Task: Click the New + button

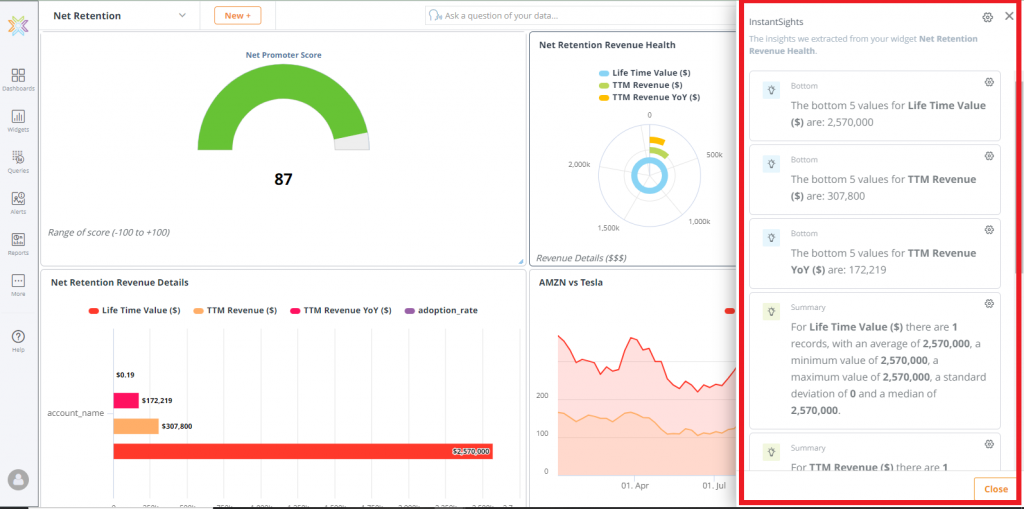Action: (x=238, y=16)
